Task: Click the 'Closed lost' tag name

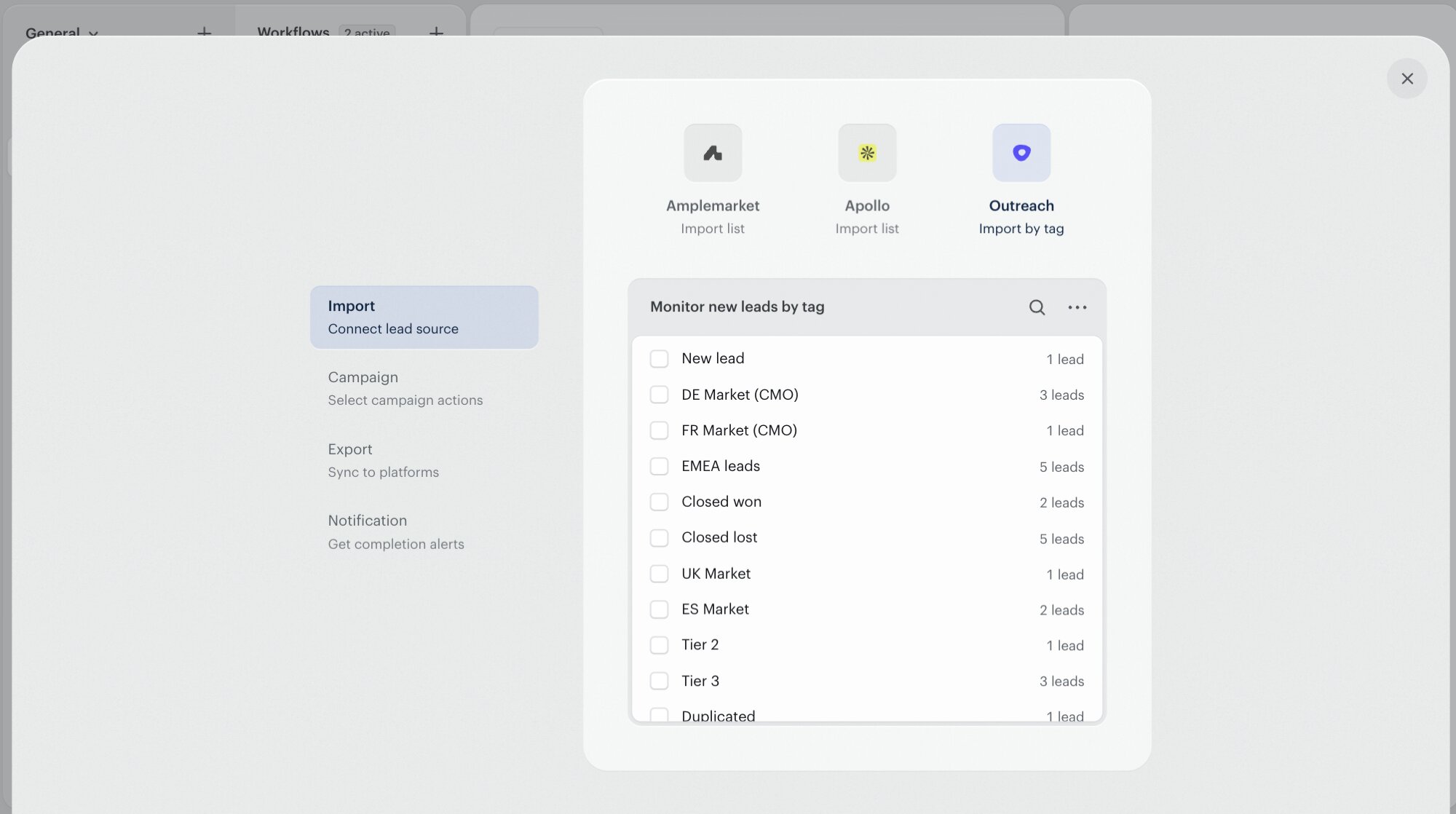Action: pos(719,537)
